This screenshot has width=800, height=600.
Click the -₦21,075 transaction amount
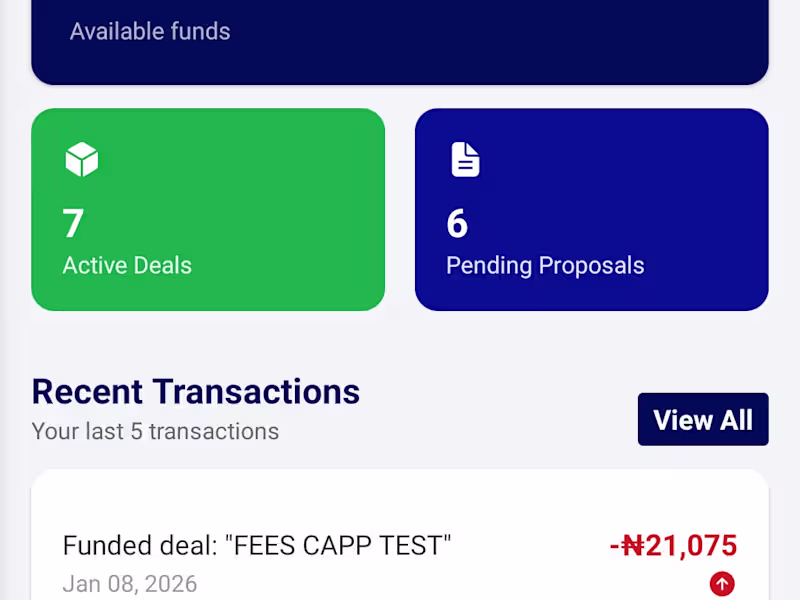pyautogui.click(x=673, y=546)
